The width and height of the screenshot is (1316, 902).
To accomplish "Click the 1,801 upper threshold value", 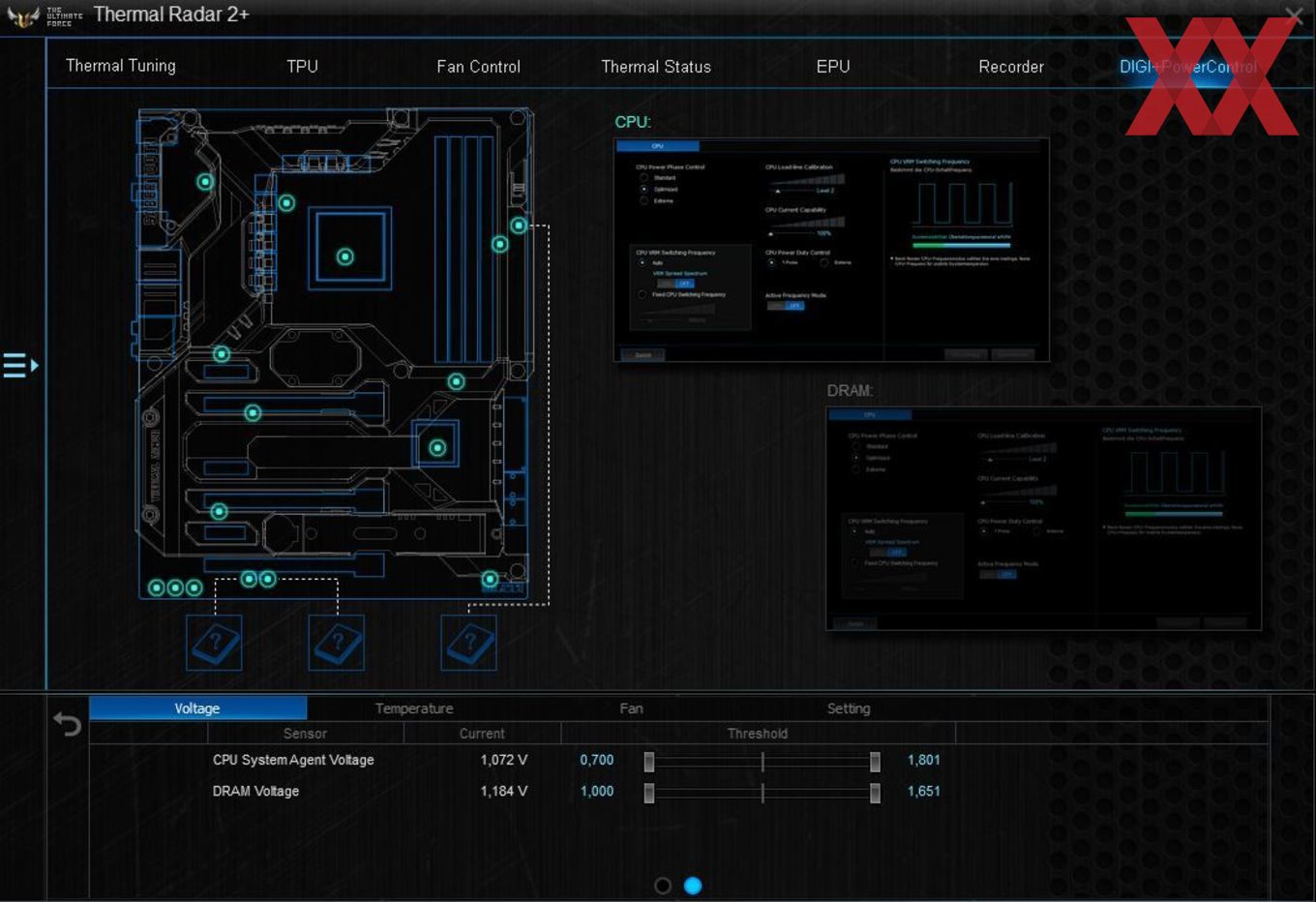I will click(923, 760).
